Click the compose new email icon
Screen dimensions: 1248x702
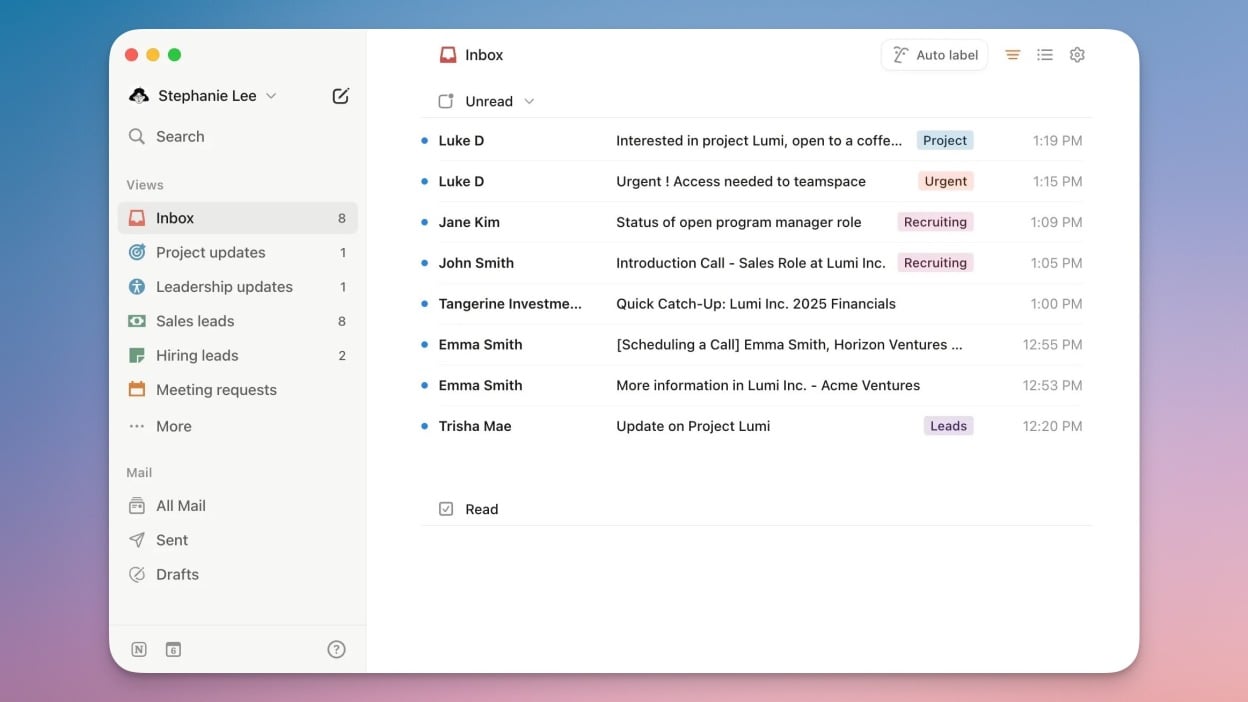pyautogui.click(x=340, y=96)
